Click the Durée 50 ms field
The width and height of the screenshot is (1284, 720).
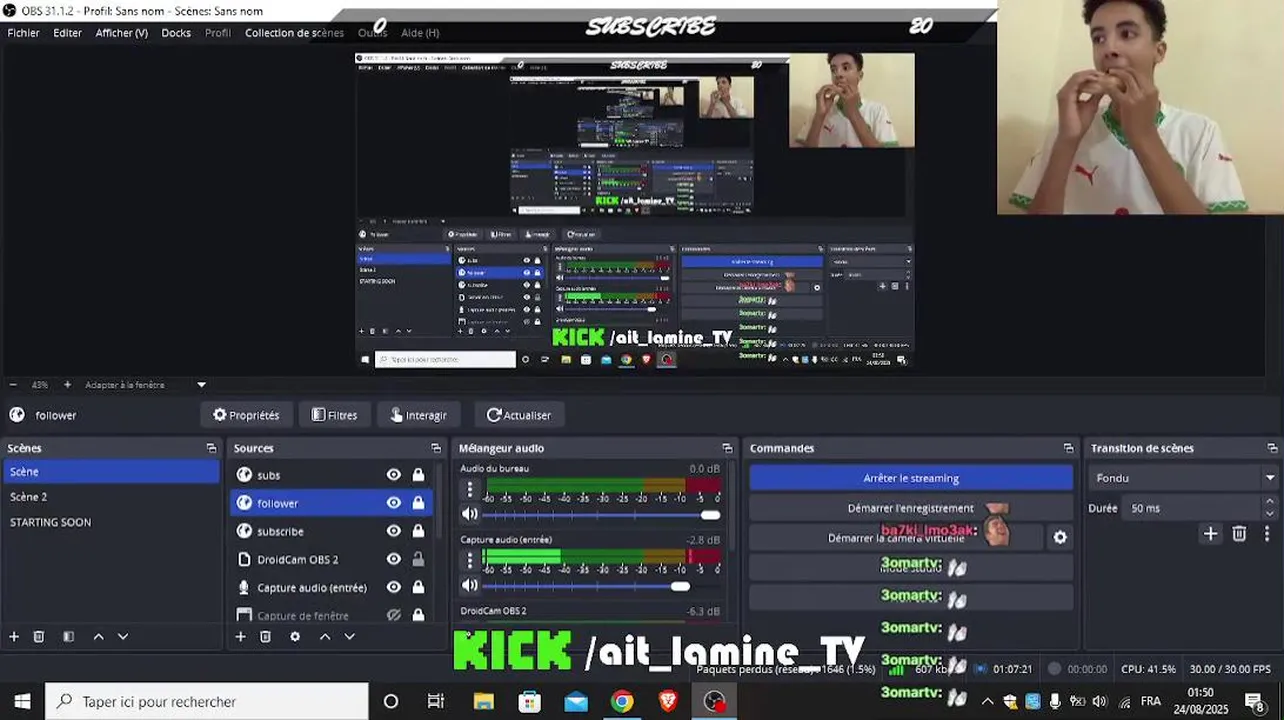click(x=1192, y=508)
